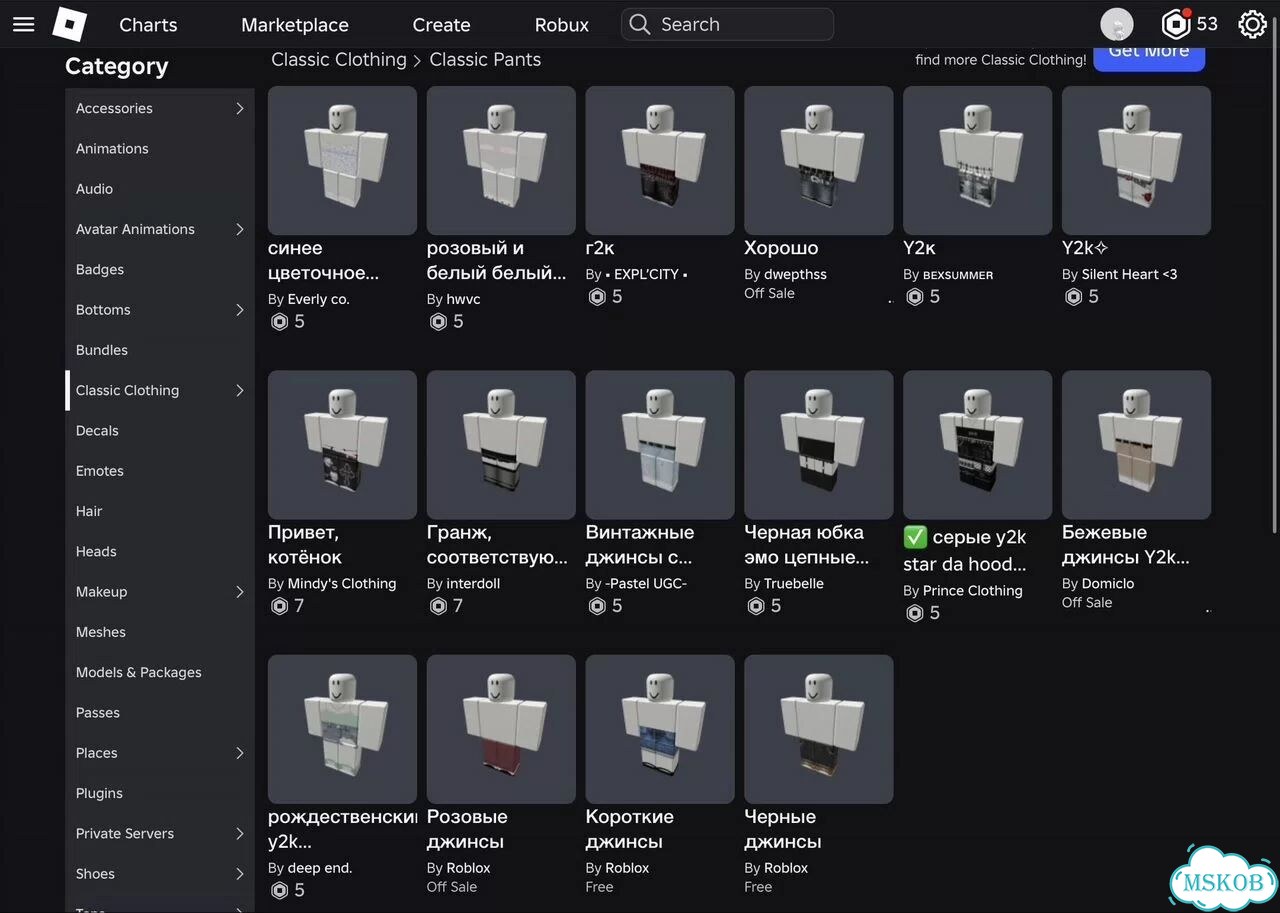Open thumbnail for 'Y2k✧' by Silent Heart
Image resolution: width=1280 pixels, height=913 pixels.
coord(1136,160)
